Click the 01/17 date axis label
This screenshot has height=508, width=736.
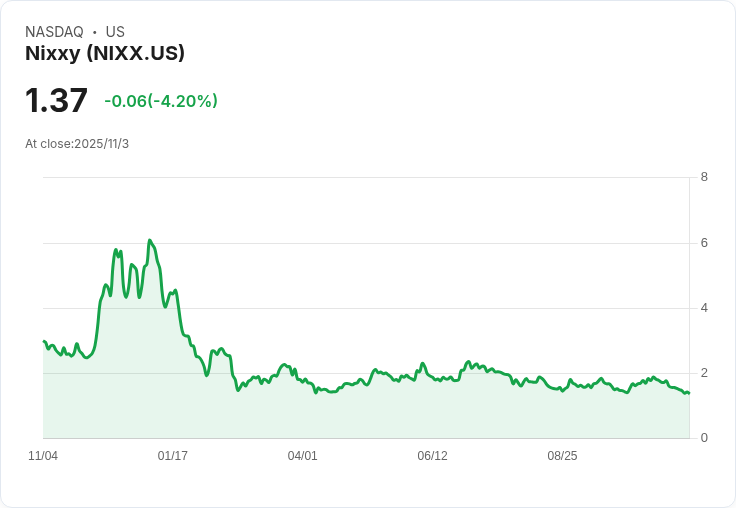173,456
